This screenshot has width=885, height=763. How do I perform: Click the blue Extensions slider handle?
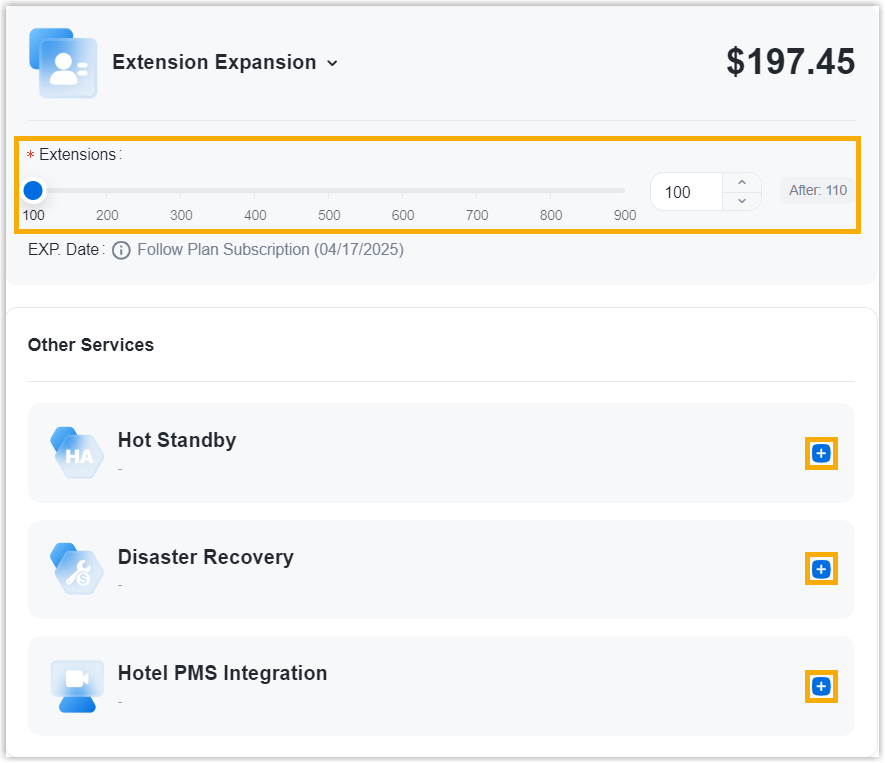click(x=33, y=190)
